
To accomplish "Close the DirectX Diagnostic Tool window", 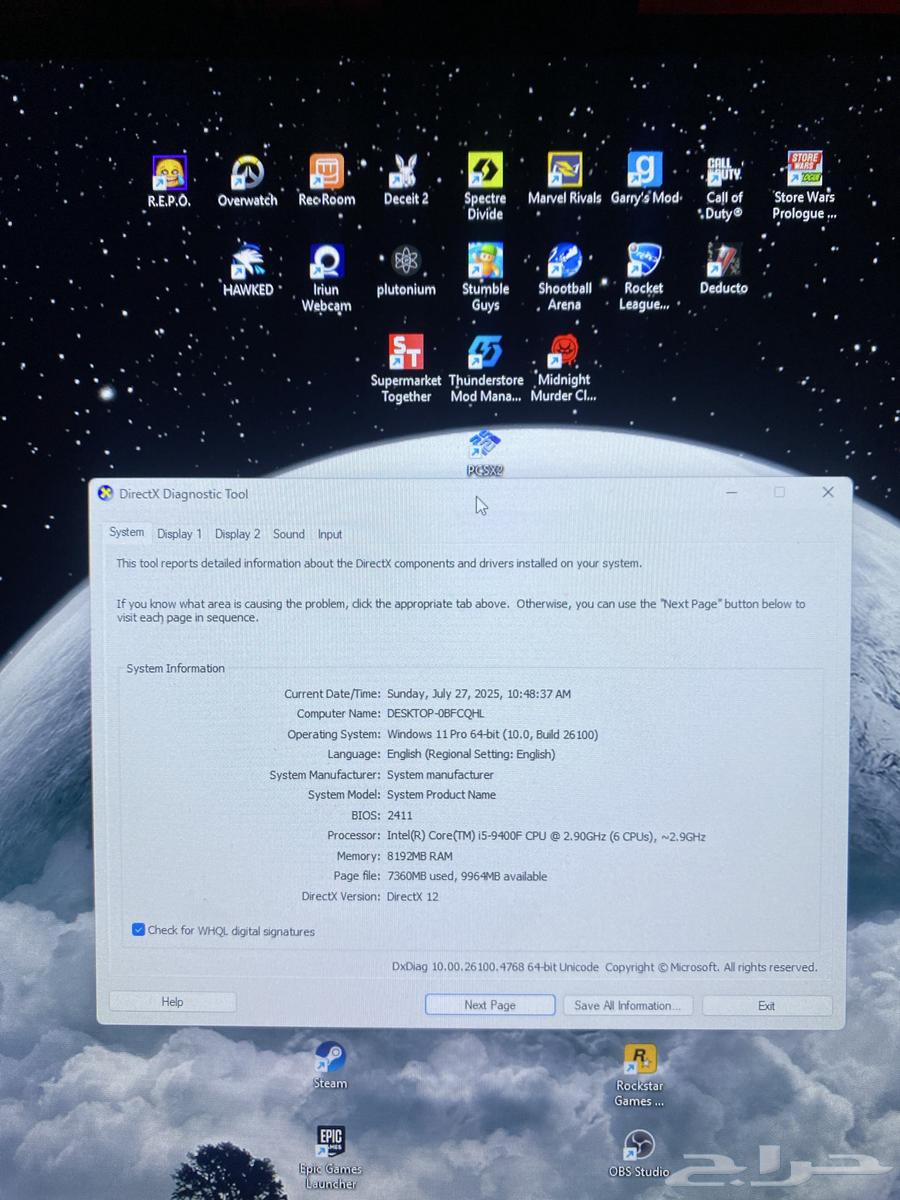I will (828, 492).
